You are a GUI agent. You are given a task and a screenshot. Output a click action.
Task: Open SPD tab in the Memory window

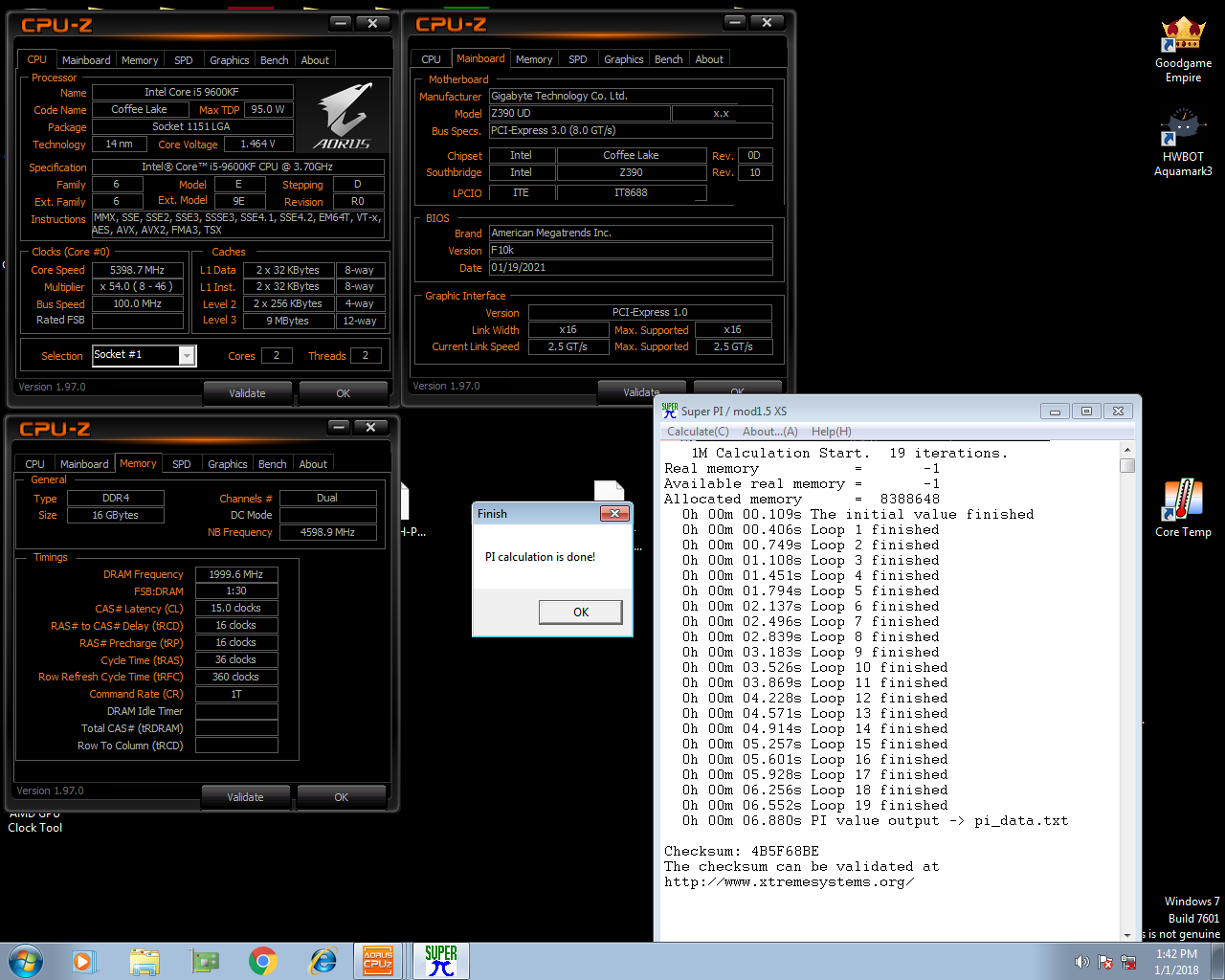(182, 464)
